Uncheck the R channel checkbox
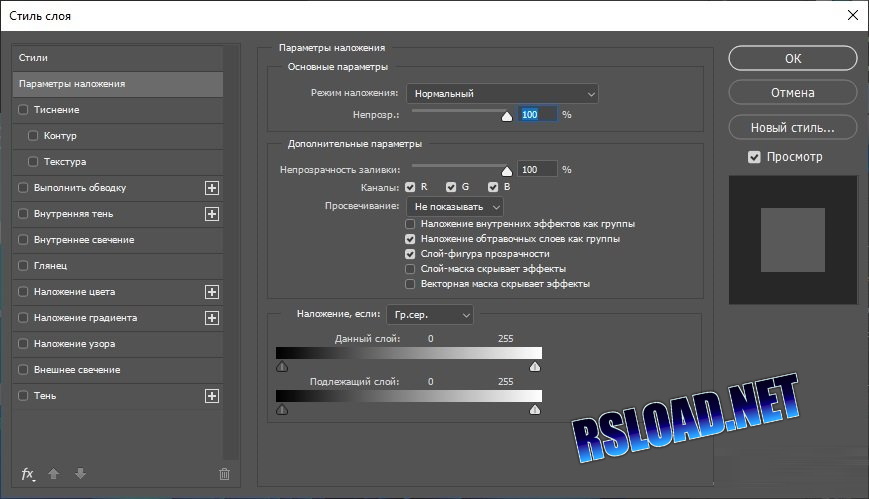The height and width of the screenshot is (499, 869). click(x=410, y=187)
